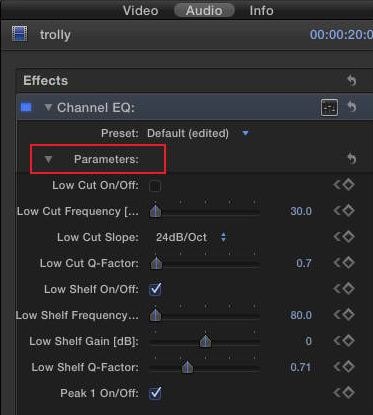Collapse the Parameters disclosure triangle
This screenshot has height=415, width=373.
click(48, 159)
